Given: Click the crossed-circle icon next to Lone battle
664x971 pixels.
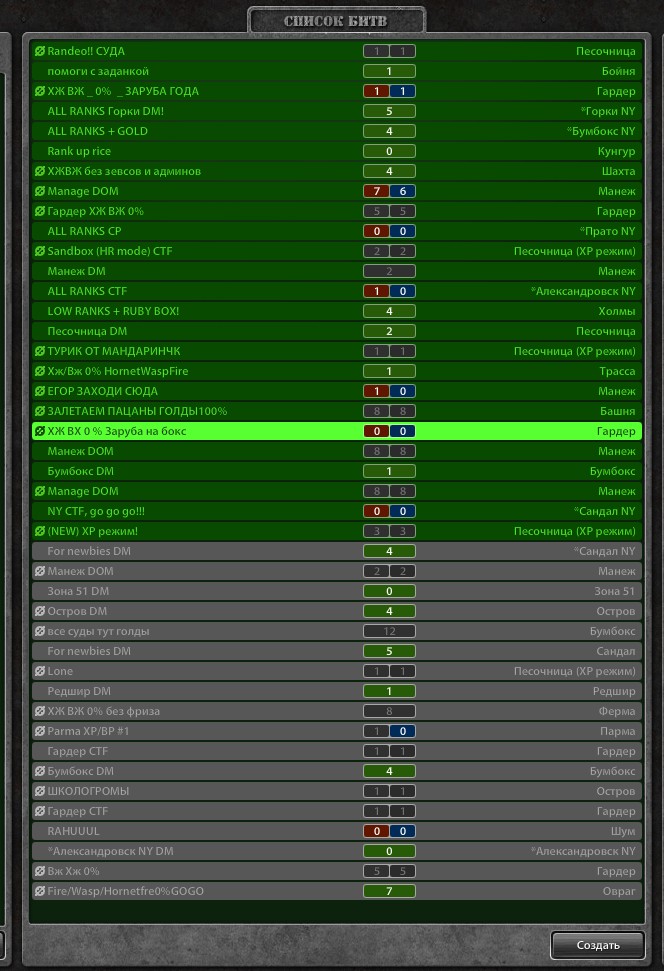Looking at the screenshot, I should tap(40, 671).
